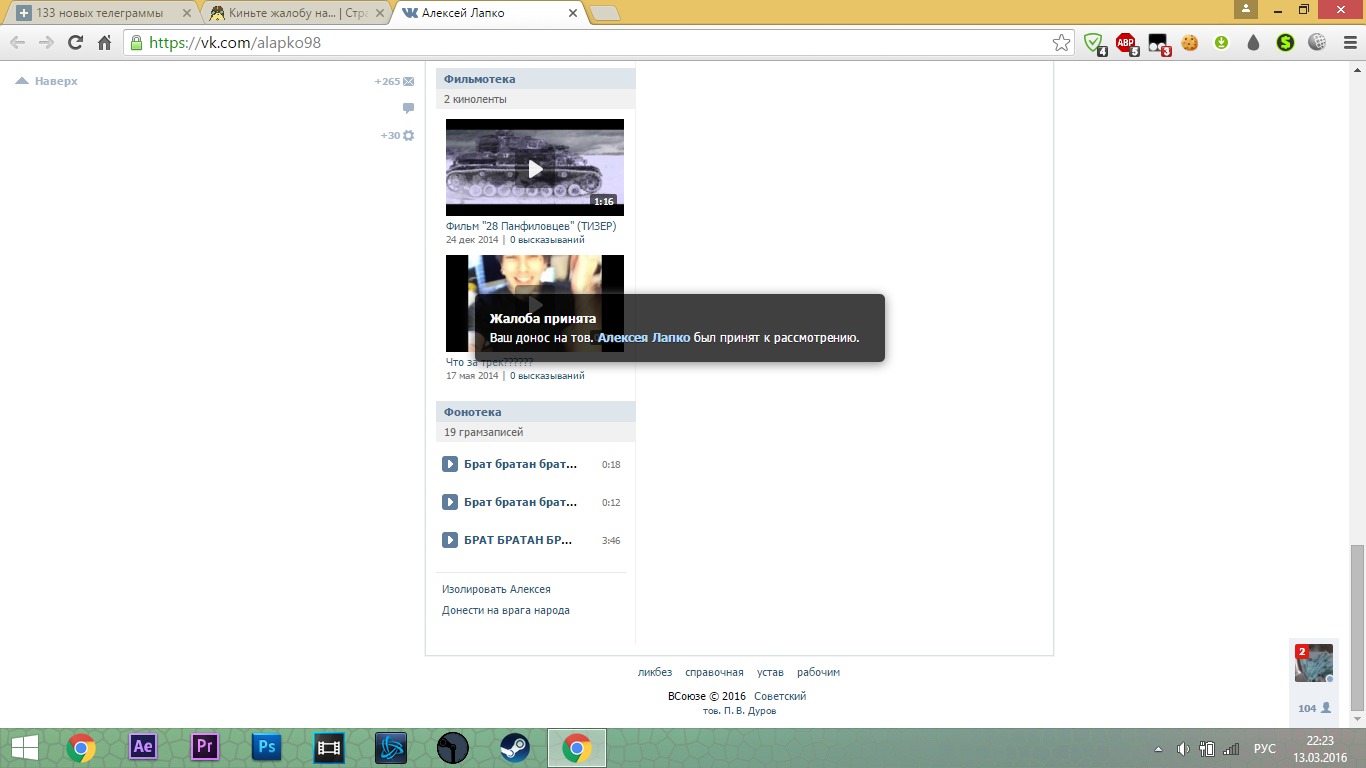Open the blue lightning app on taskbar

click(391, 747)
